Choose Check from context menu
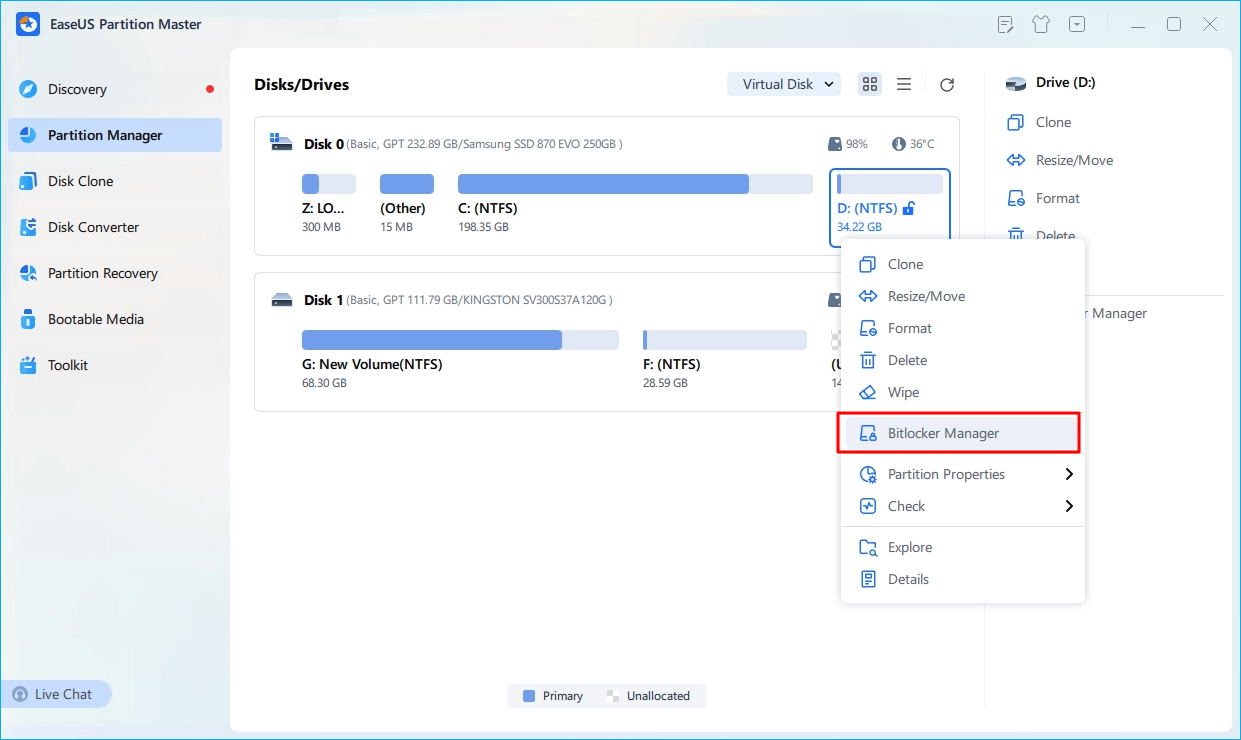Viewport: 1241px width, 740px height. pos(963,506)
